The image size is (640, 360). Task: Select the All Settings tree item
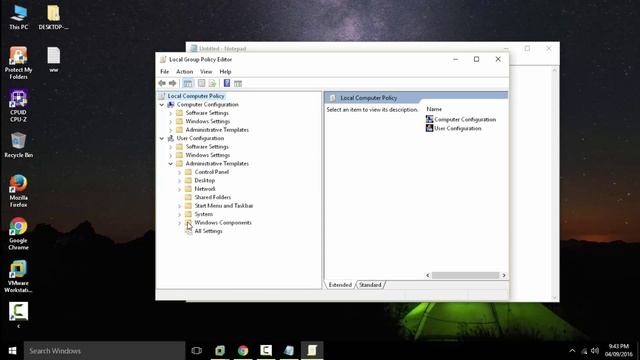pyautogui.click(x=208, y=231)
